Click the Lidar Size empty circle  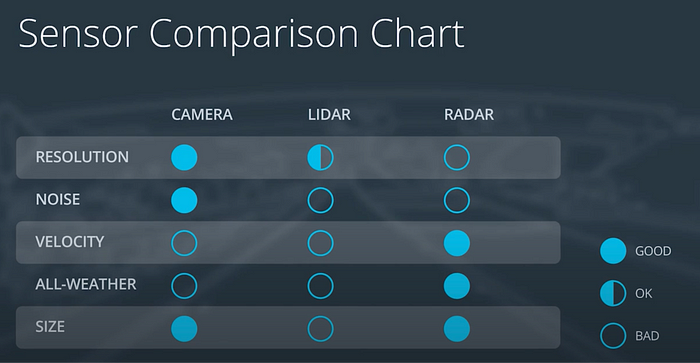click(x=321, y=329)
